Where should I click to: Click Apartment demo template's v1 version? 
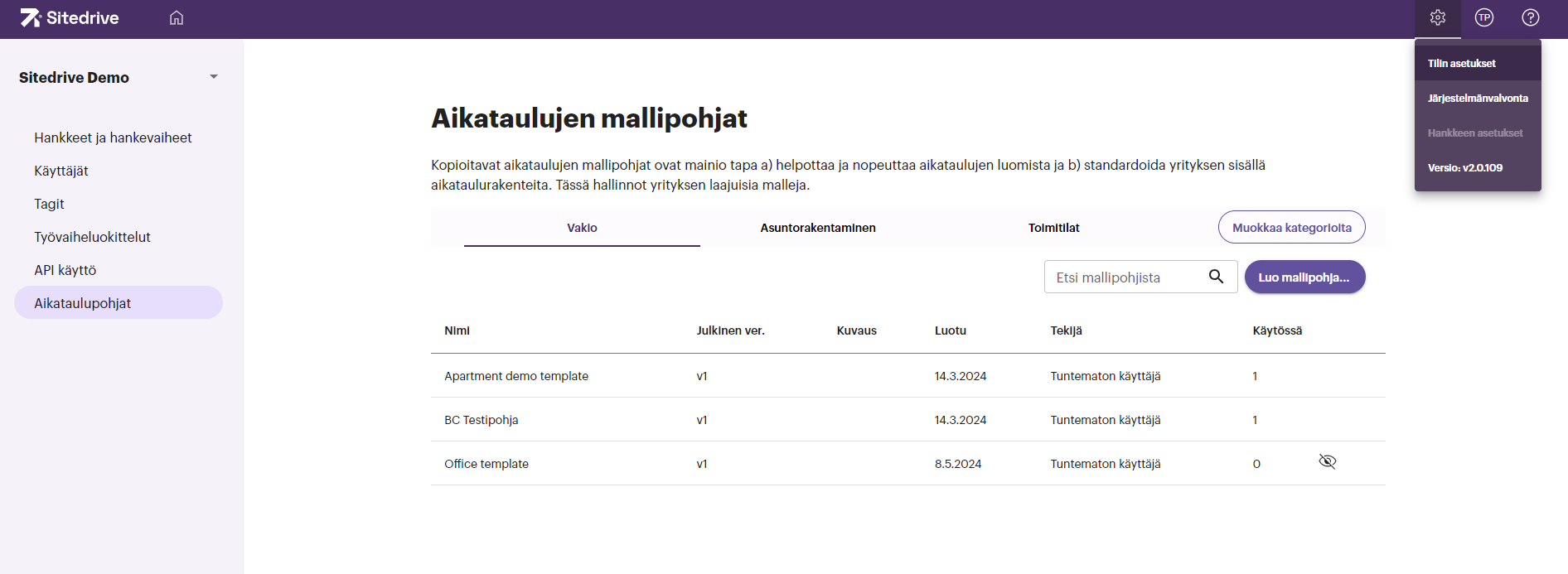(x=702, y=376)
